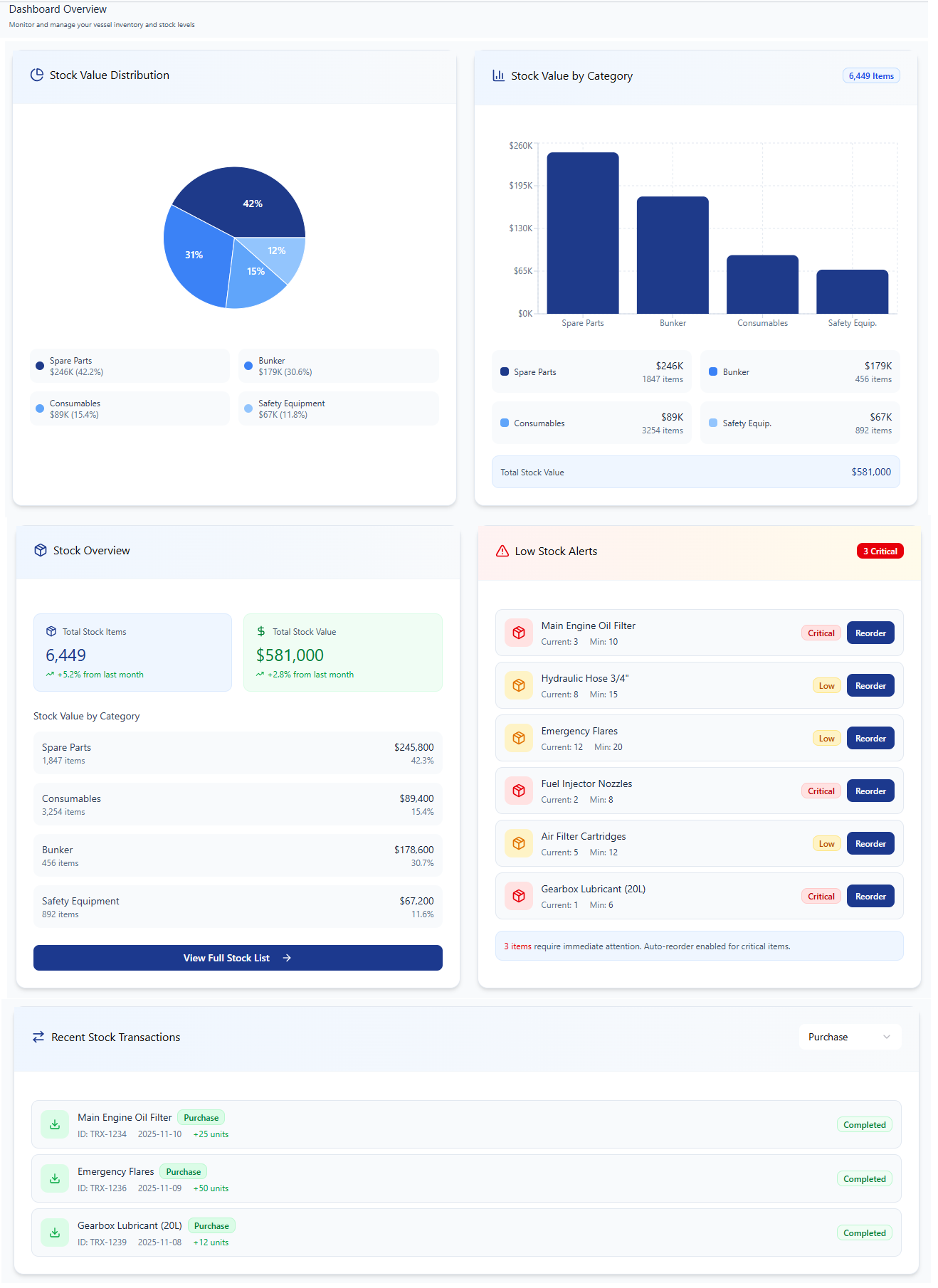Open the Purchase transaction filter dropdown
938x1288 pixels.
coord(850,1037)
